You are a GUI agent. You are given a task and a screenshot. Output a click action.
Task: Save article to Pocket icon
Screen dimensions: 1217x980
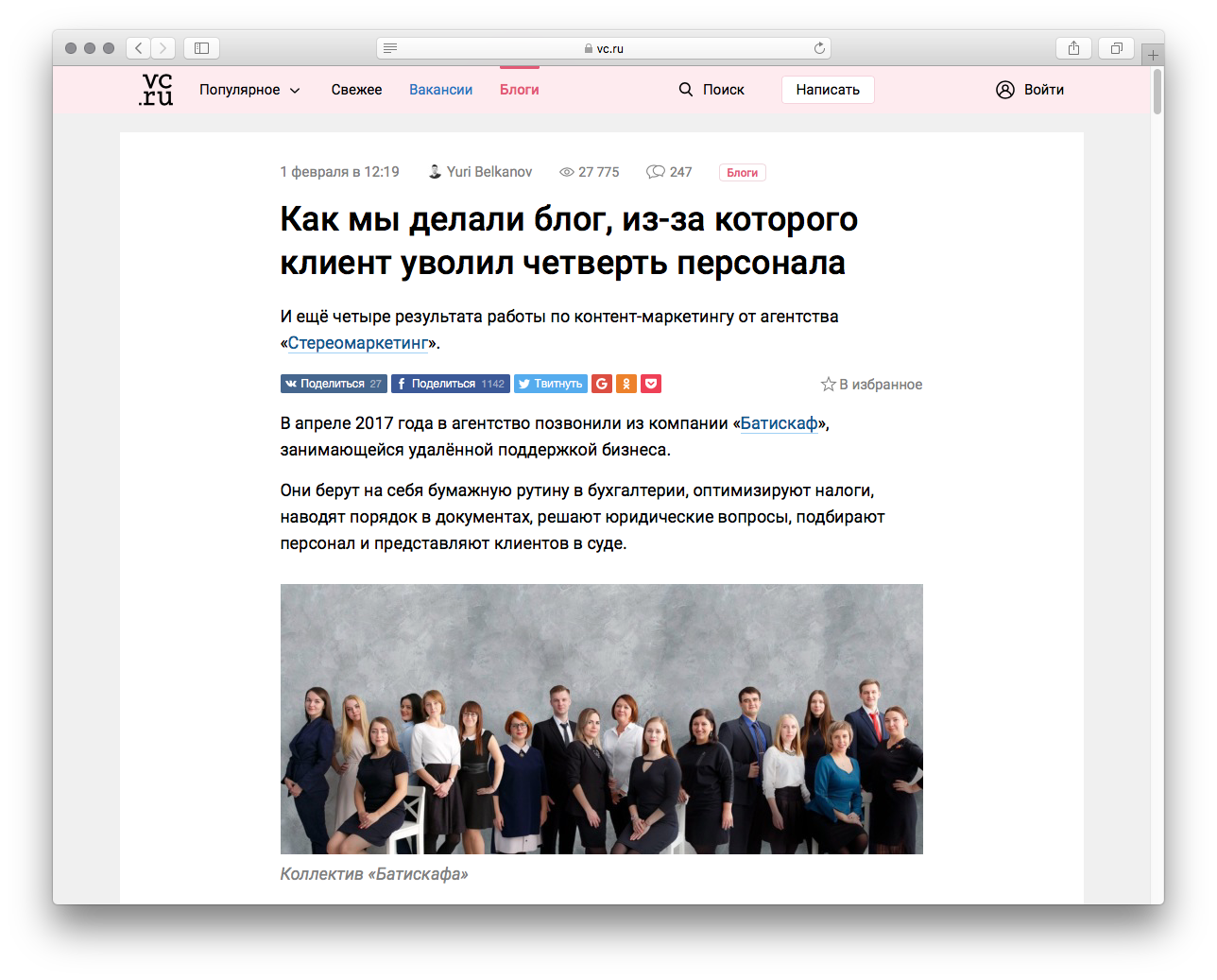tap(651, 384)
